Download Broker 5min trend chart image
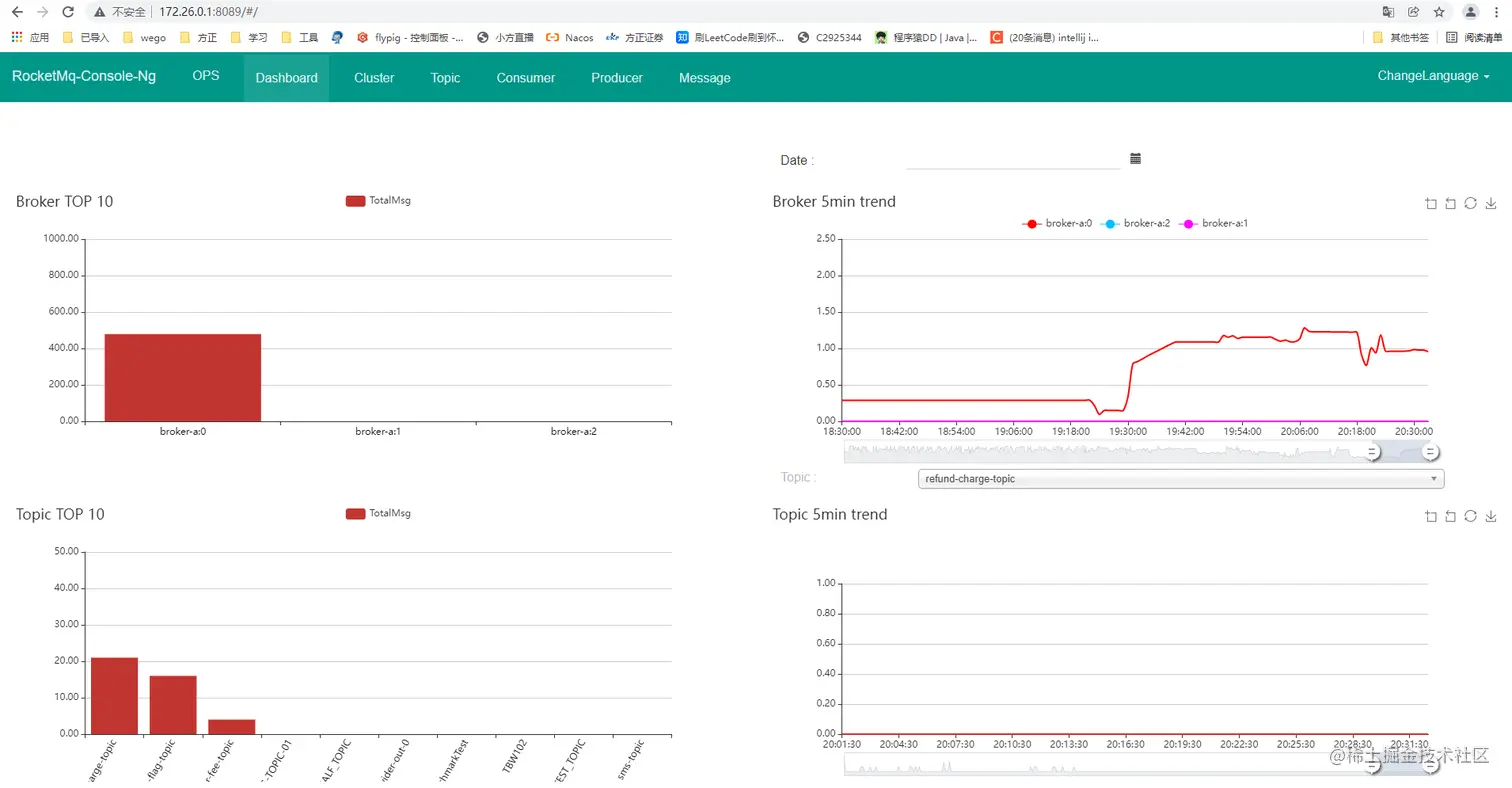This screenshot has width=1512, height=788. (1490, 204)
